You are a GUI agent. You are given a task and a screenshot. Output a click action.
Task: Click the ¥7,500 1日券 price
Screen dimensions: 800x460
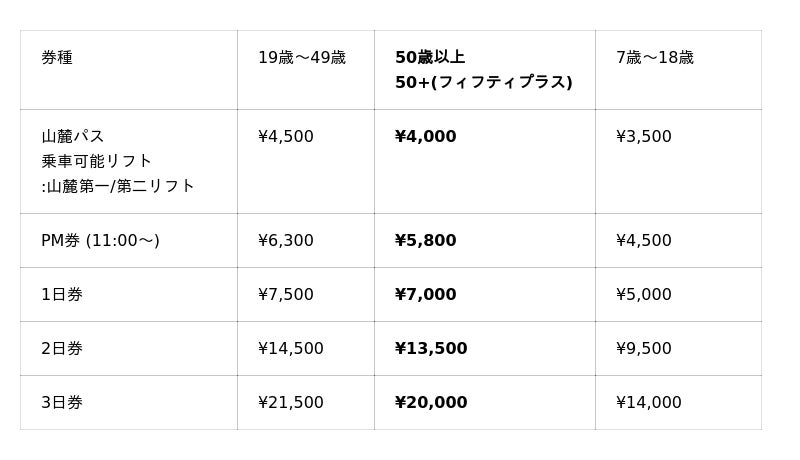pos(285,295)
